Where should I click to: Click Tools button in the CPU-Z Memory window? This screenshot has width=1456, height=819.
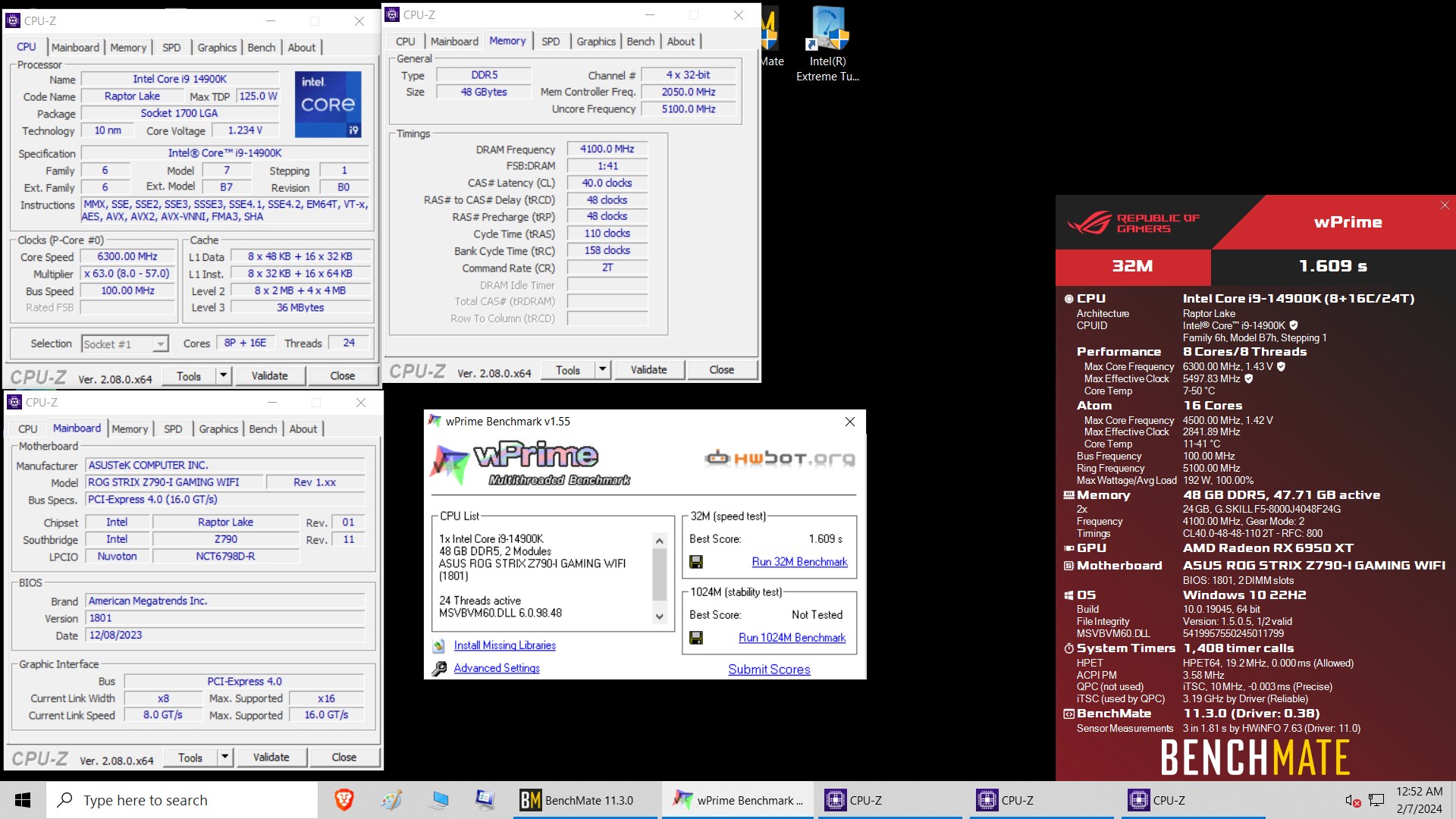click(568, 369)
